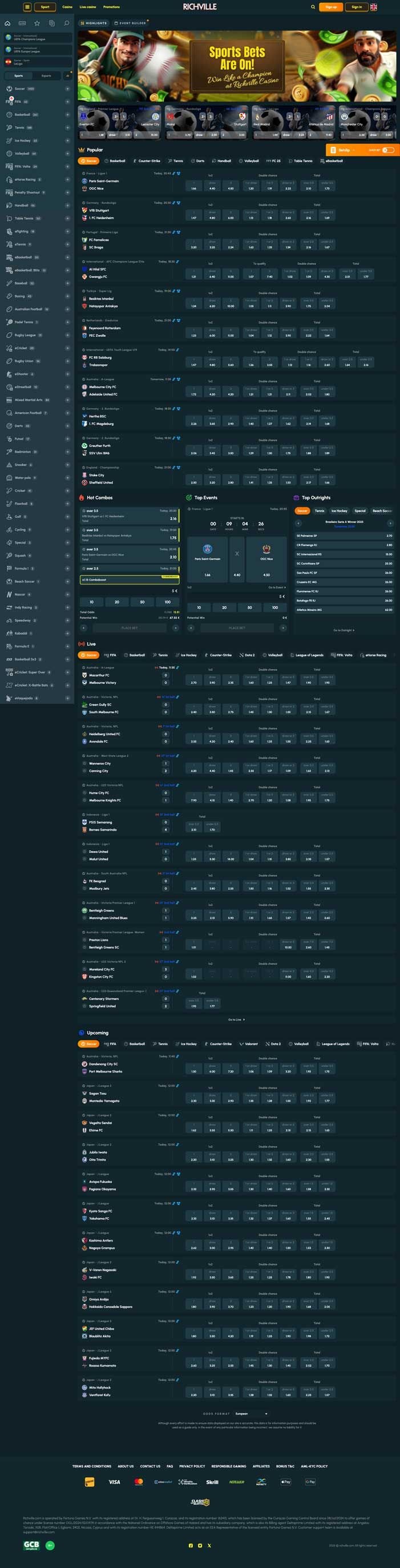Click the Golf icon in sidebar
Viewport: 400px width, 1568px height.
[x=9, y=517]
